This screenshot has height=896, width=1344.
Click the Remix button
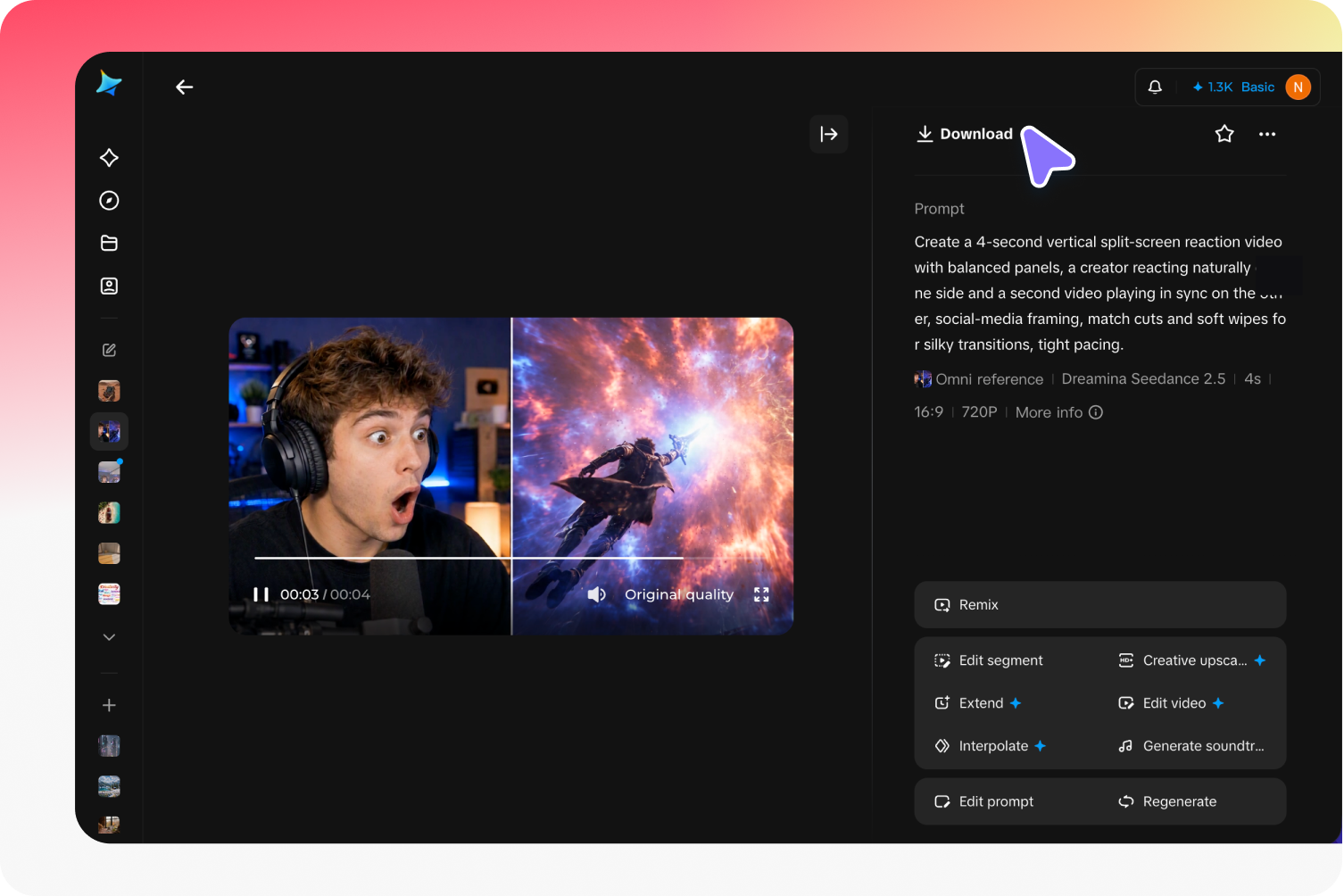1100,605
